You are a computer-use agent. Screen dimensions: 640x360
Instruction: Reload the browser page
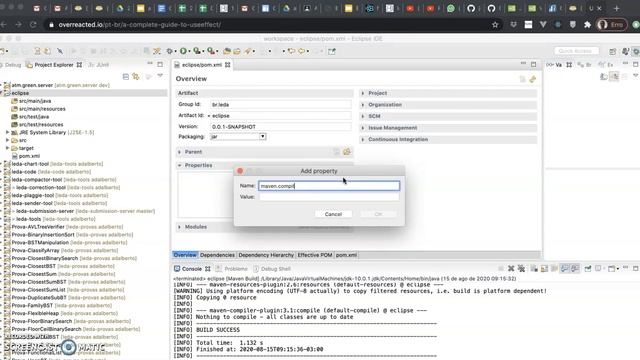click(x=33, y=25)
